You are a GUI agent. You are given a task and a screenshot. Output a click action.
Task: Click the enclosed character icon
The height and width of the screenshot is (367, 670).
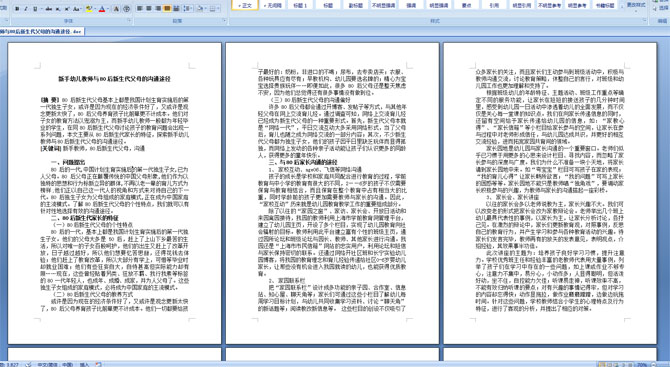click(126, 9)
